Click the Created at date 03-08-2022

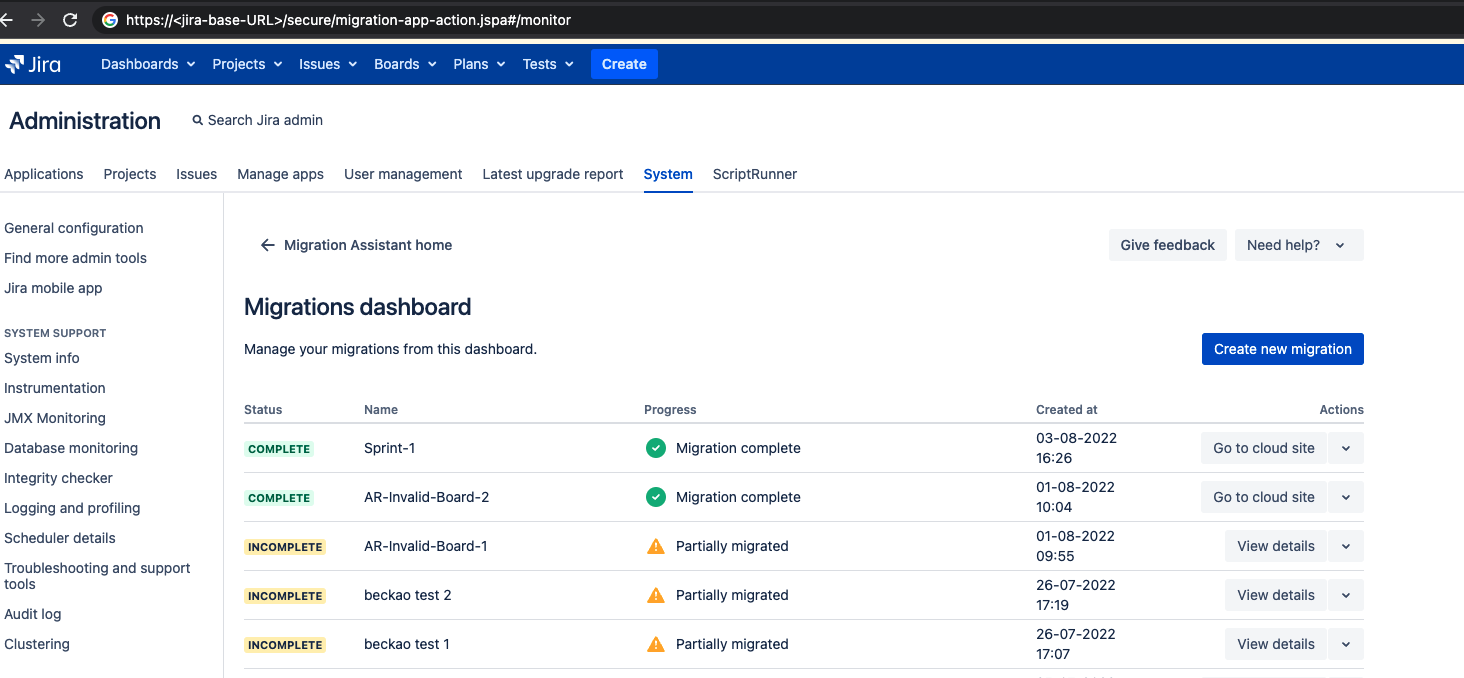(1076, 438)
